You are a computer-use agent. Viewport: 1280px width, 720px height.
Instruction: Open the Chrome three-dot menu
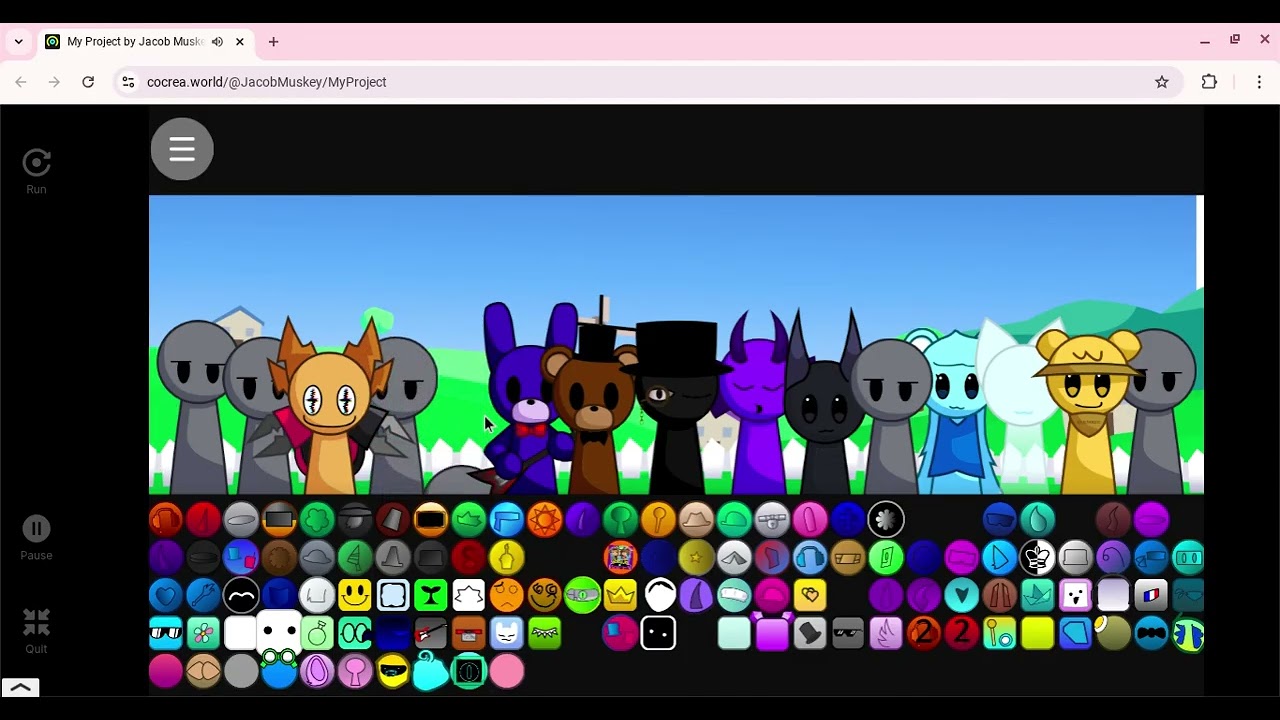point(1259,82)
